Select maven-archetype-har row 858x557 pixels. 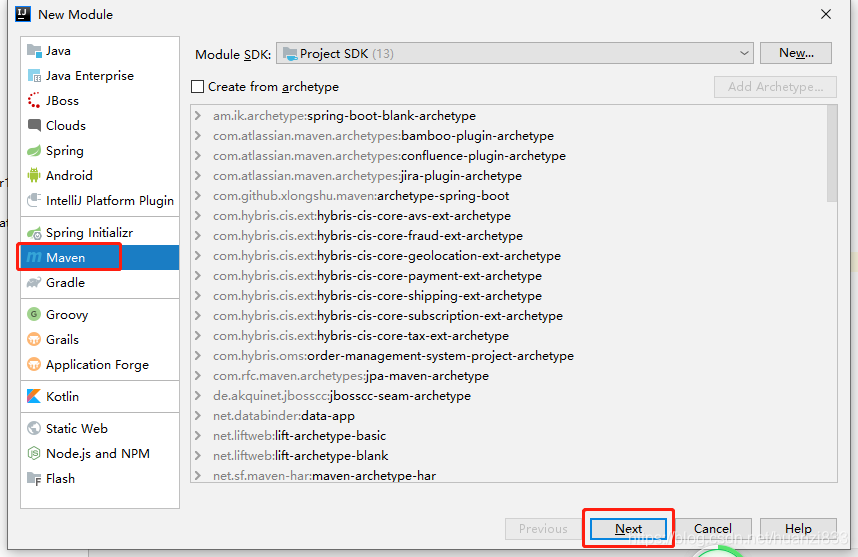pyautogui.click(x=509, y=475)
